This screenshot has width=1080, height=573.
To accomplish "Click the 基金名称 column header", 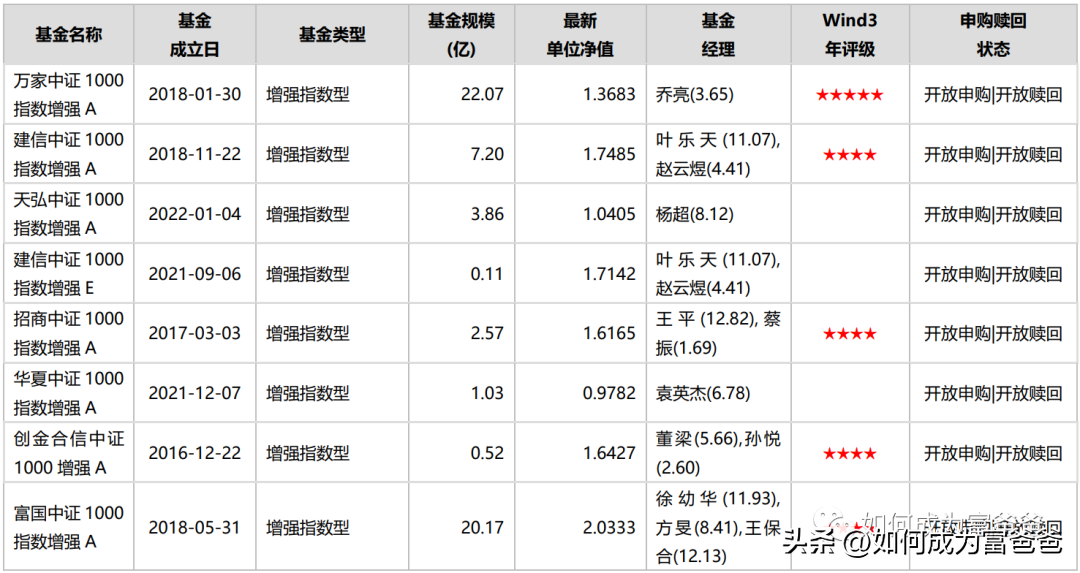I will pyautogui.click(x=68, y=35).
